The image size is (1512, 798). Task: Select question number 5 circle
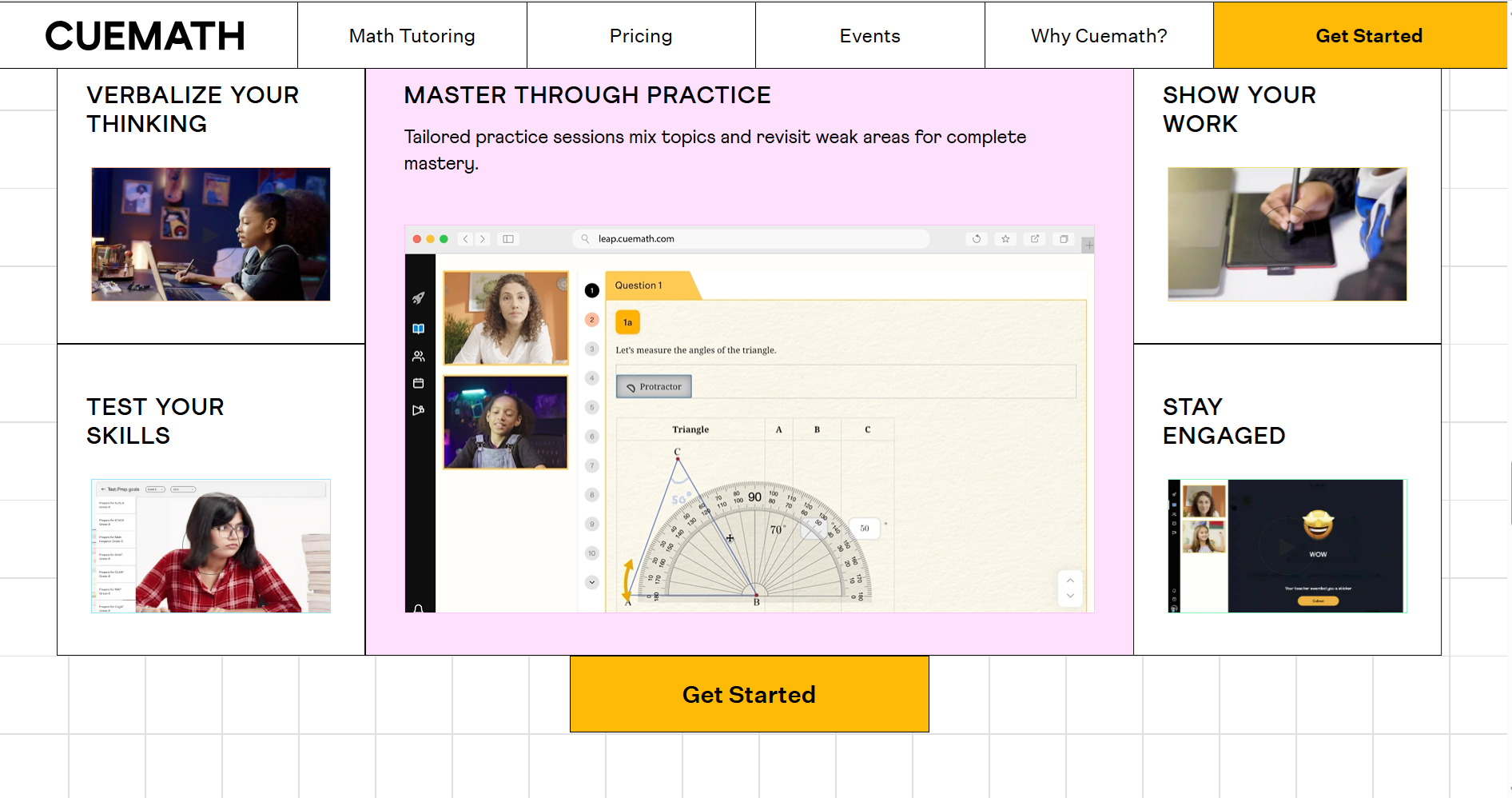coord(592,407)
